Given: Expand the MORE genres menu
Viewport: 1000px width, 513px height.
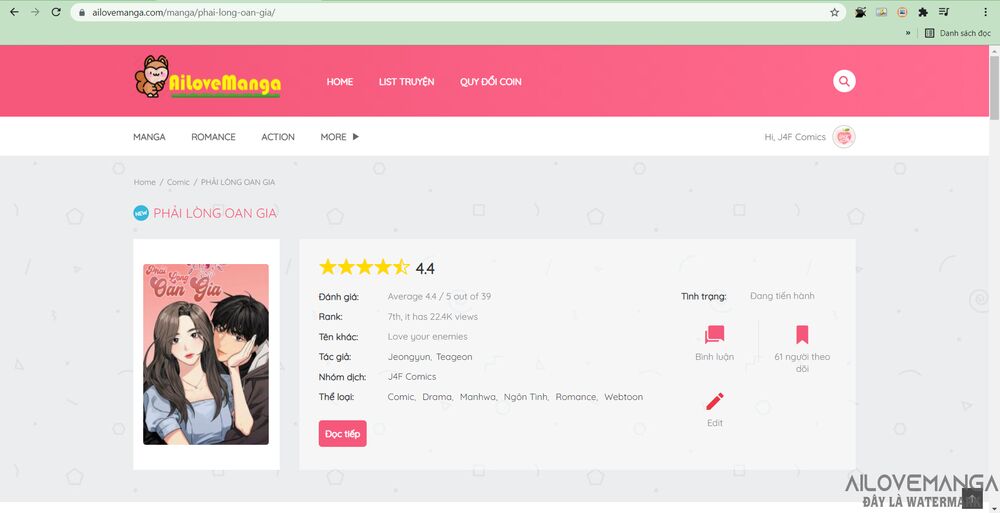Looking at the screenshot, I should [339, 137].
